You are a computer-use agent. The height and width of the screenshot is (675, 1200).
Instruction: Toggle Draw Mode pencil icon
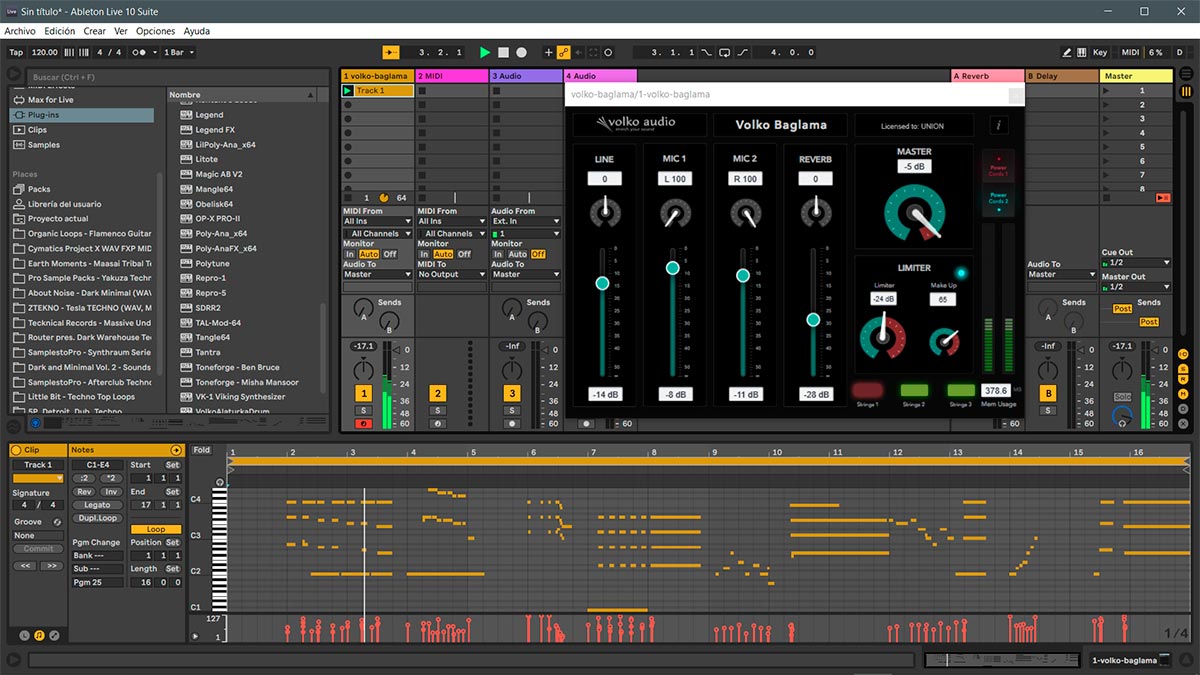coord(1067,52)
